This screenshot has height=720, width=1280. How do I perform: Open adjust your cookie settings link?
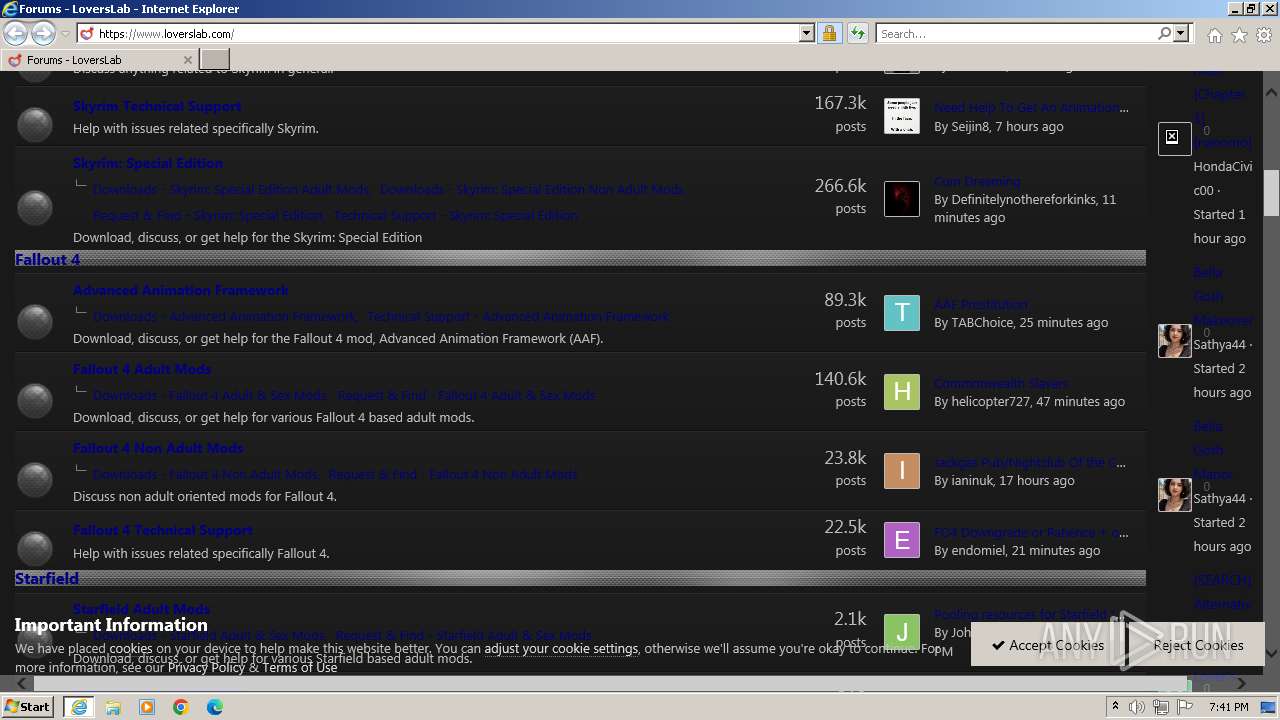[561, 648]
